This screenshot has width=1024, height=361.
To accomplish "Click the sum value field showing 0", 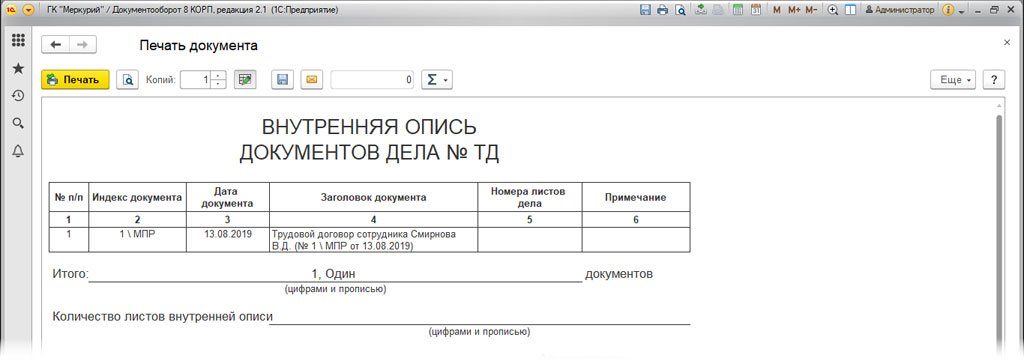I will pos(373,80).
